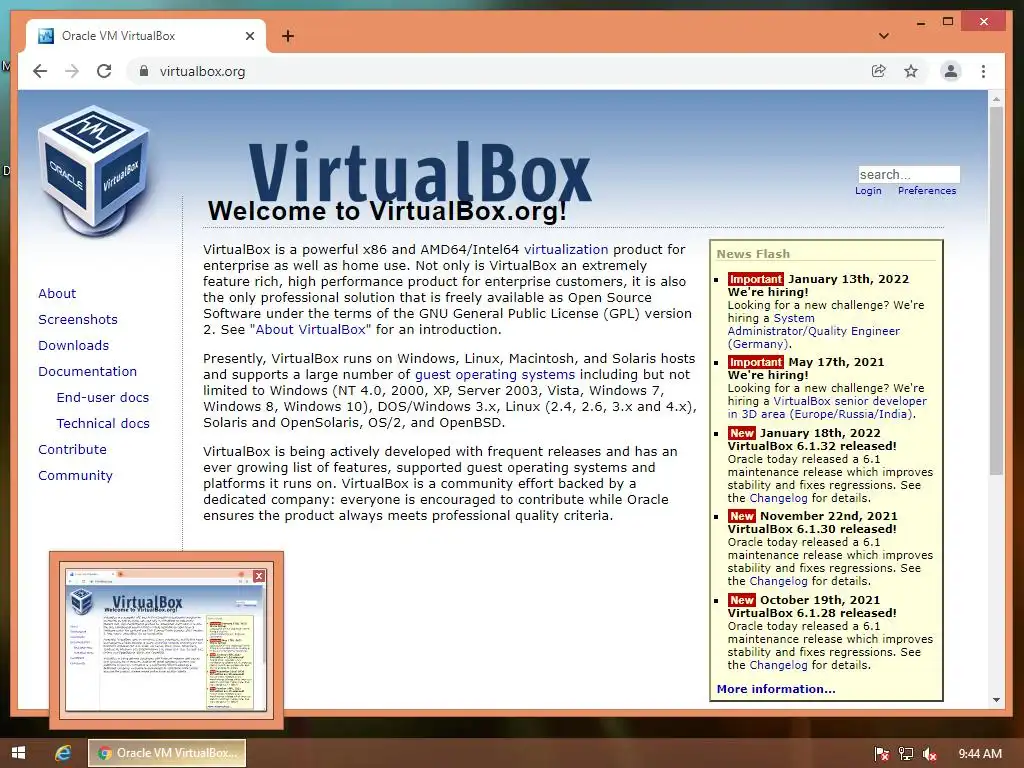Open Screenshots in the sidebar

[78, 319]
